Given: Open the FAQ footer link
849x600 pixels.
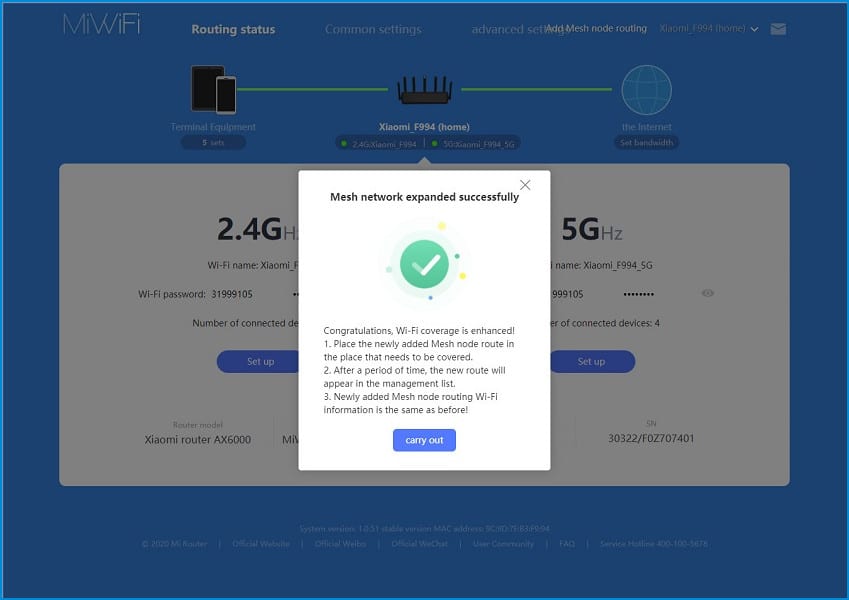Looking at the screenshot, I should pyautogui.click(x=567, y=544).
